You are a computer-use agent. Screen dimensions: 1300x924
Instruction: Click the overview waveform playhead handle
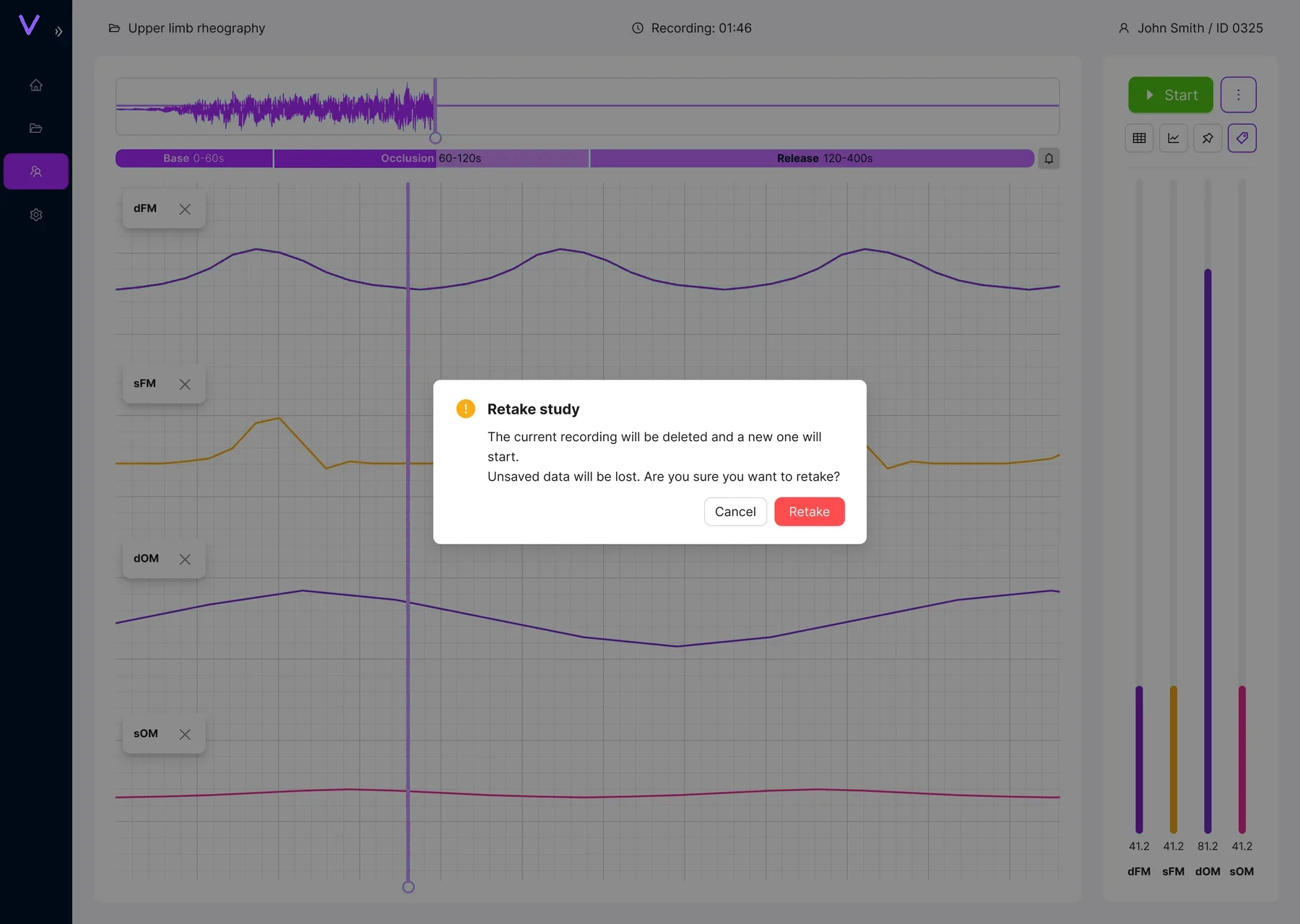coord(435,138)
